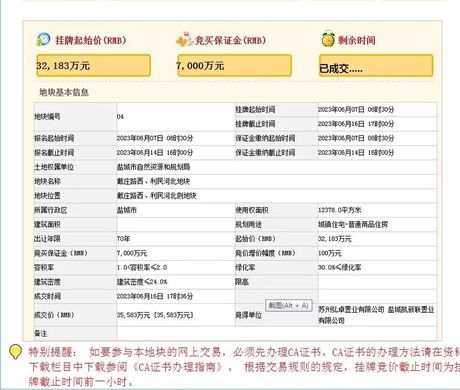Click the 32,183万元 starting price box

pos(93,66)
